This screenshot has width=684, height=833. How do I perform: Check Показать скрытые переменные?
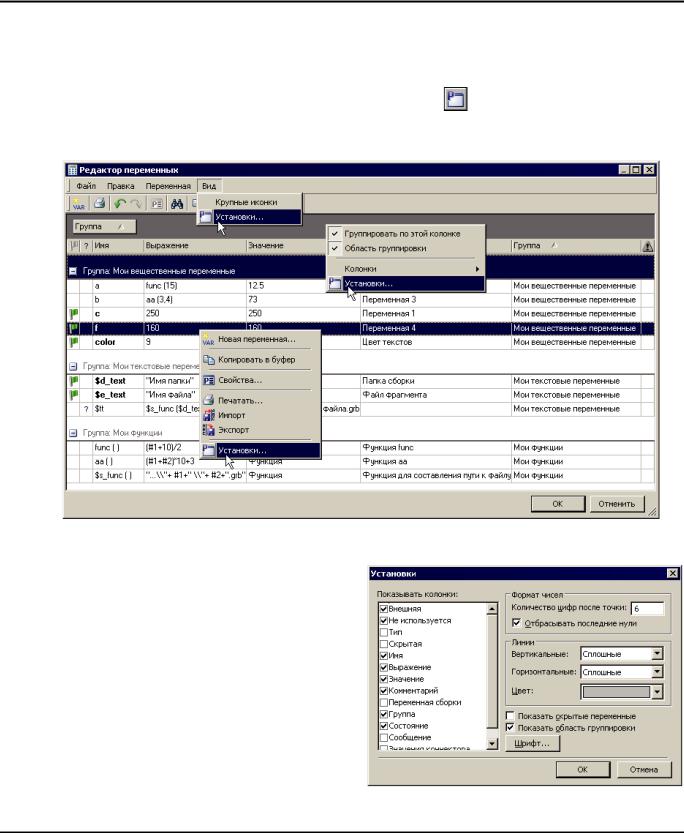(x=510, y=716)
